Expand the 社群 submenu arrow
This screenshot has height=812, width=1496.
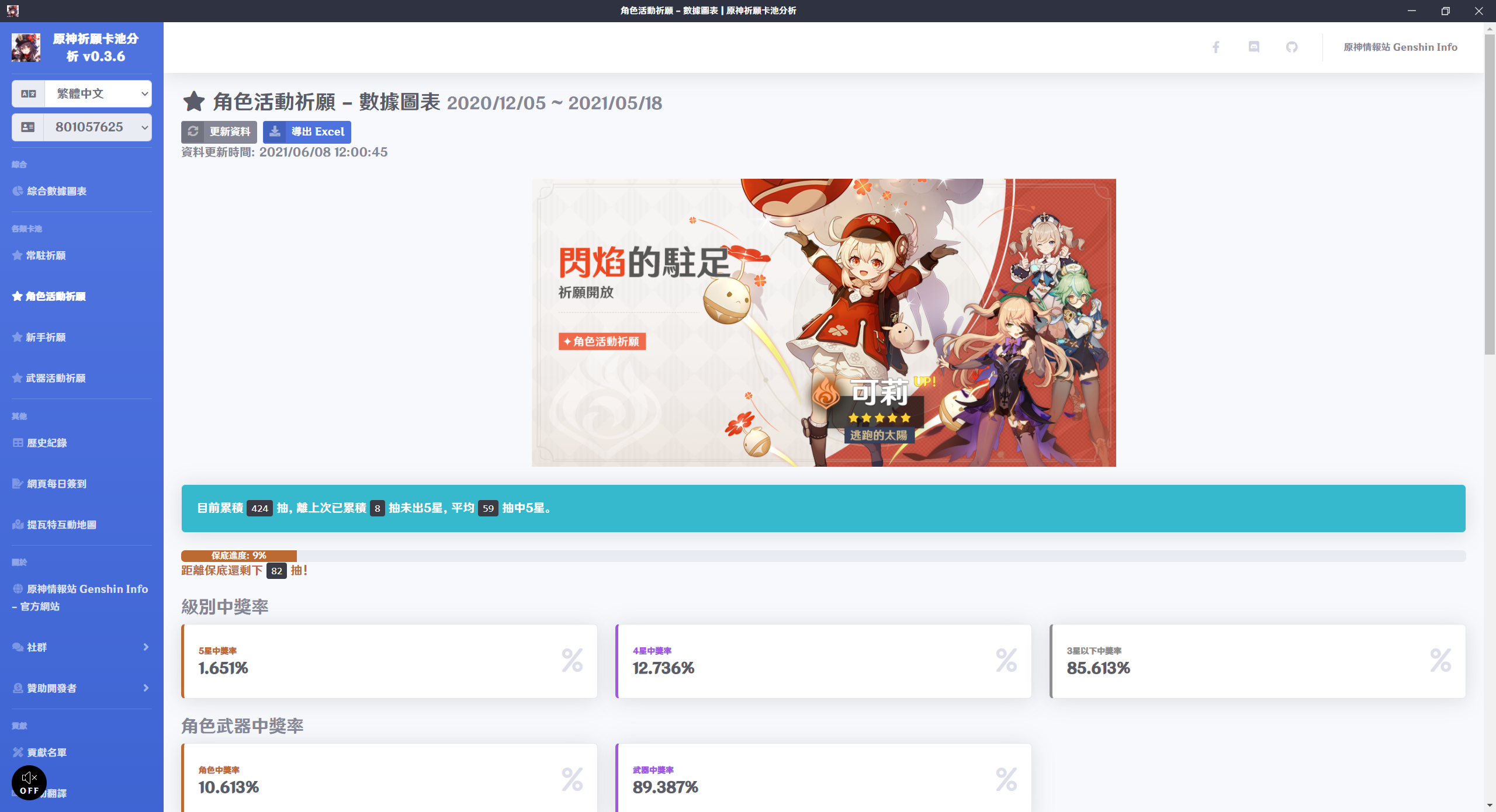pyautogui.click(x=146, y=647)
